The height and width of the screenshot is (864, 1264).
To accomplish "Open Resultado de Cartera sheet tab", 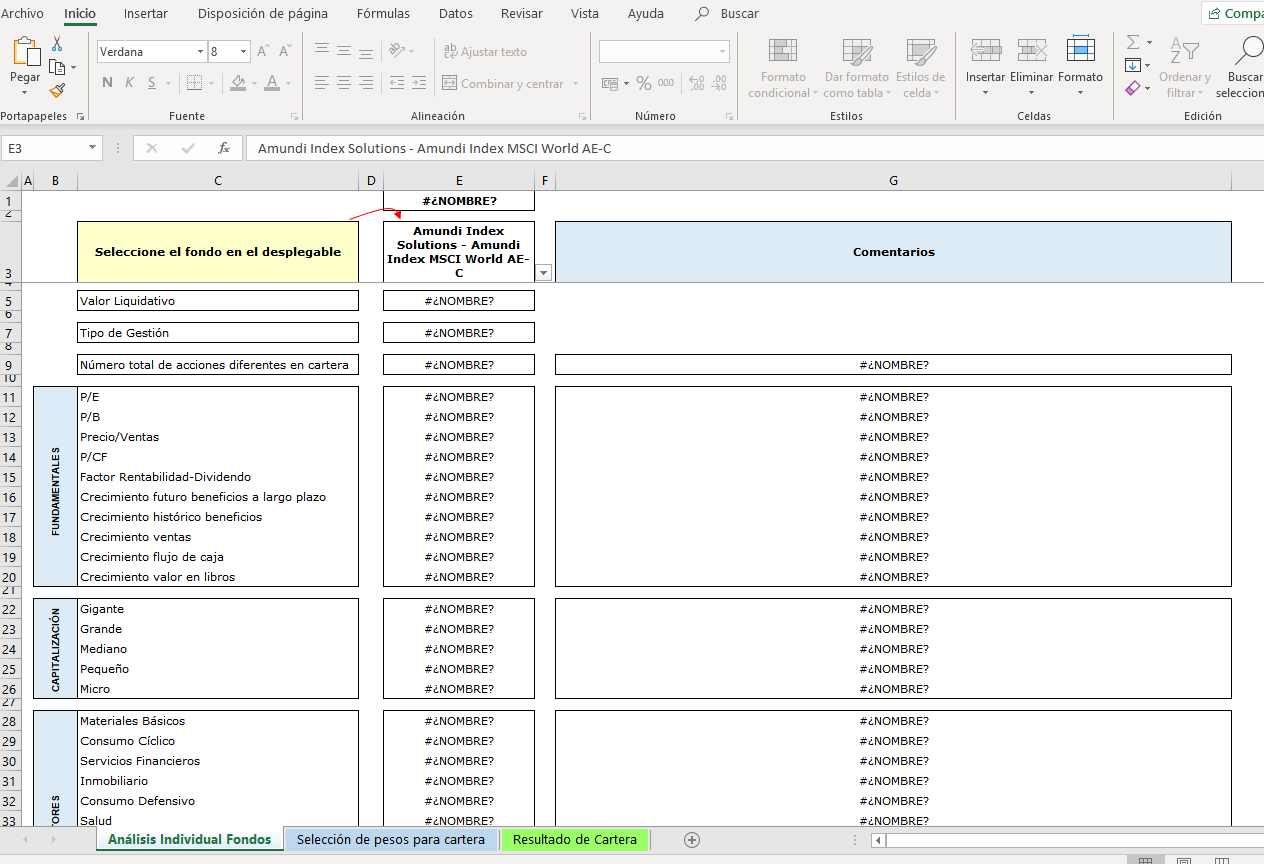I will click(575, 840).
